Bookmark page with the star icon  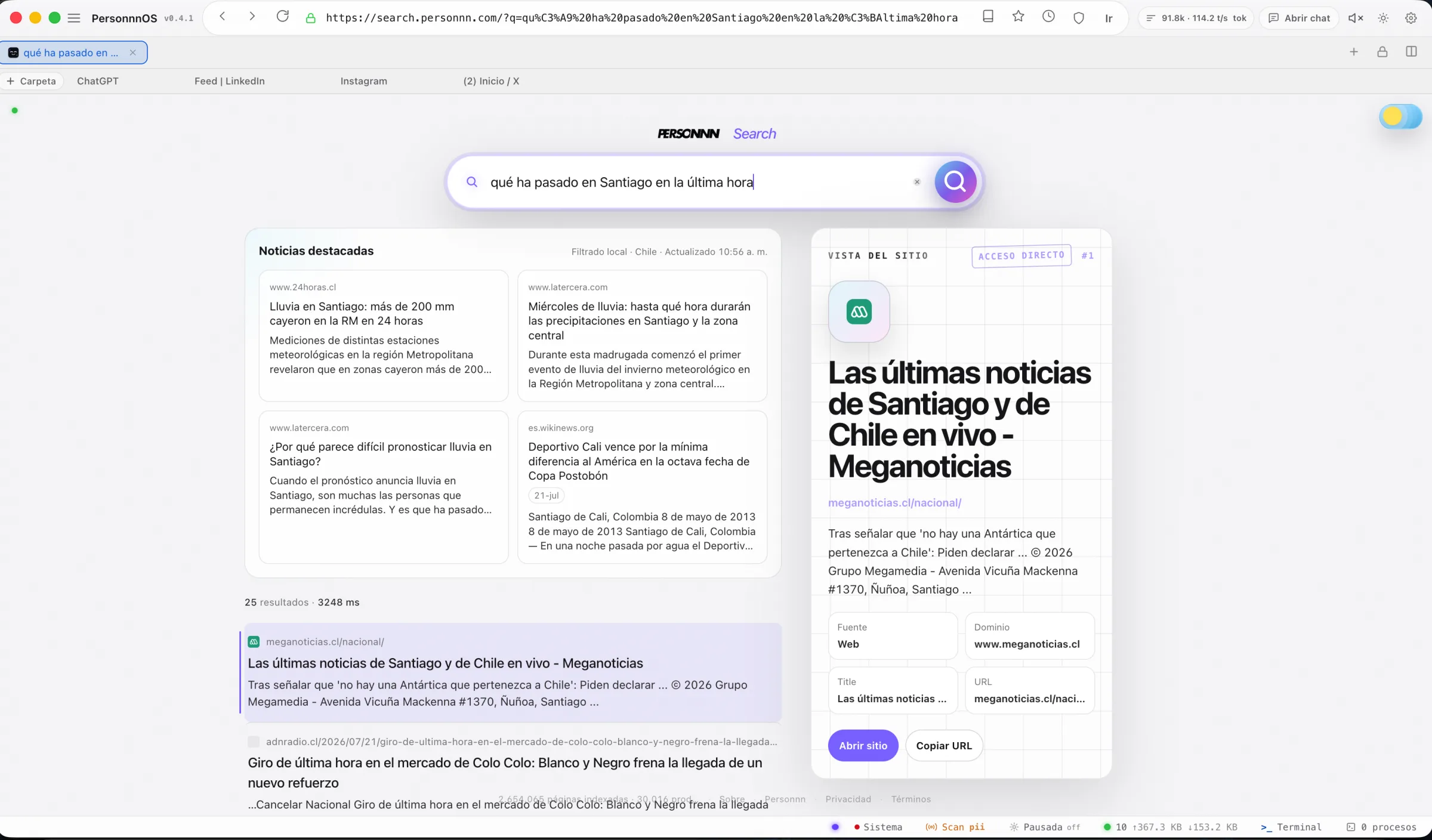coord(1019,17)
